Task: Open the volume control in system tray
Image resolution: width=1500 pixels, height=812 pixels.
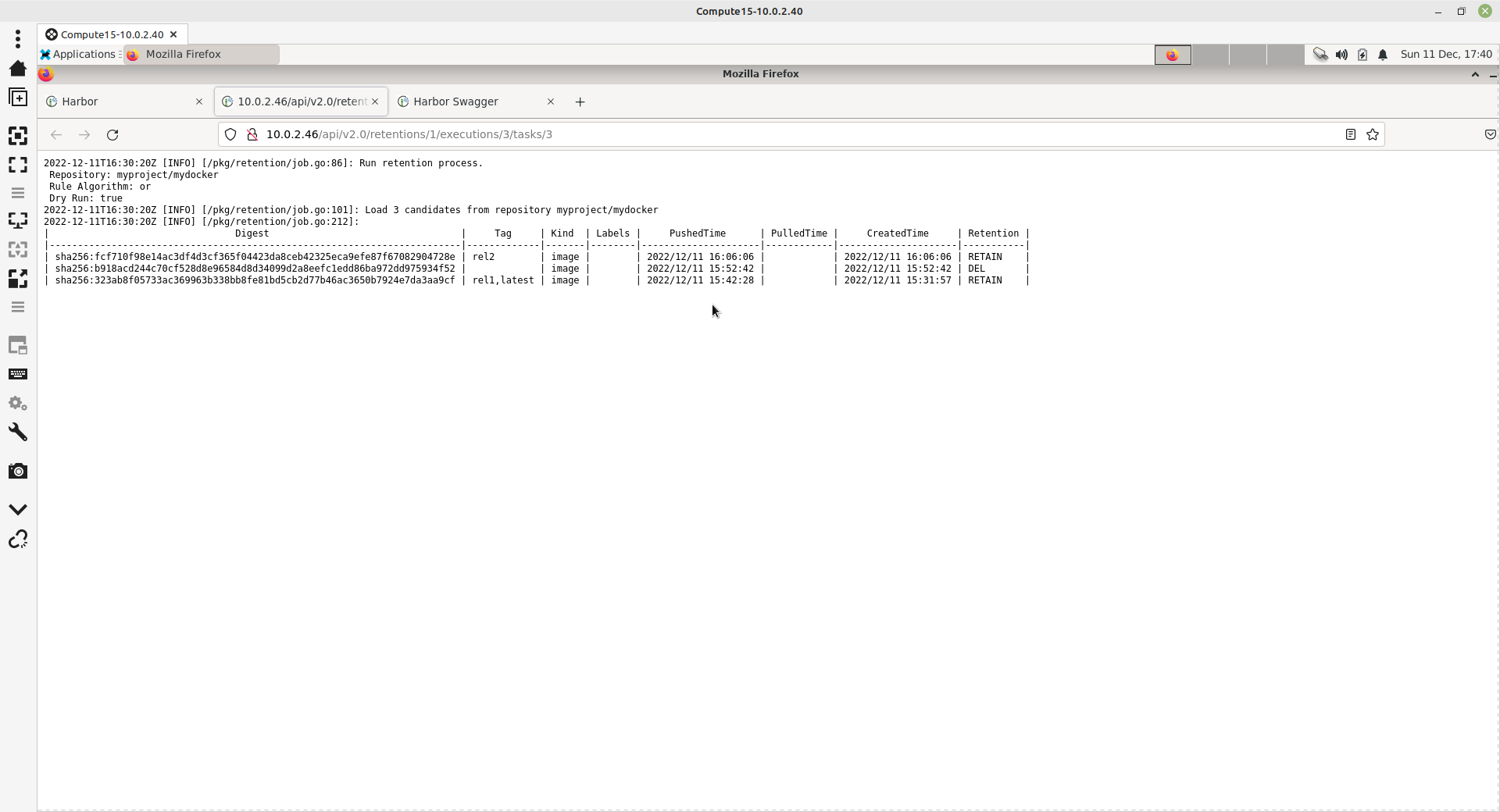Action: pos(1341,55)
